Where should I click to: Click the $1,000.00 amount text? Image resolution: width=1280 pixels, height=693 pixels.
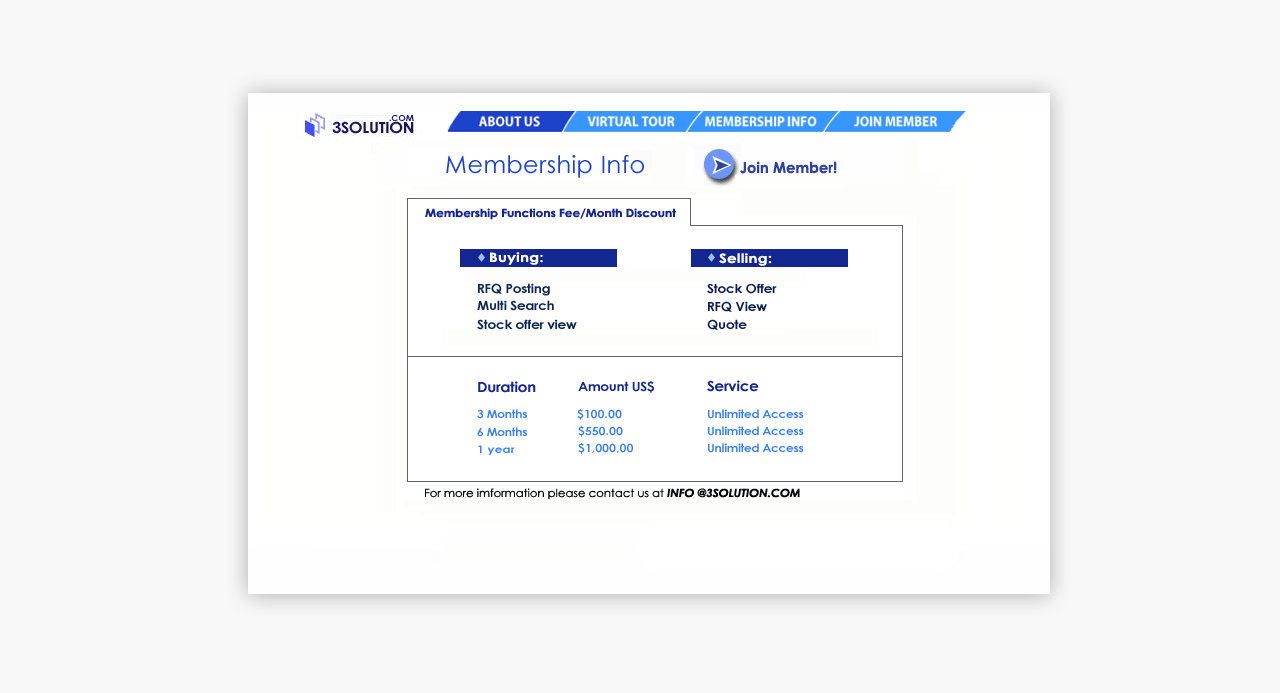point(605,448)
